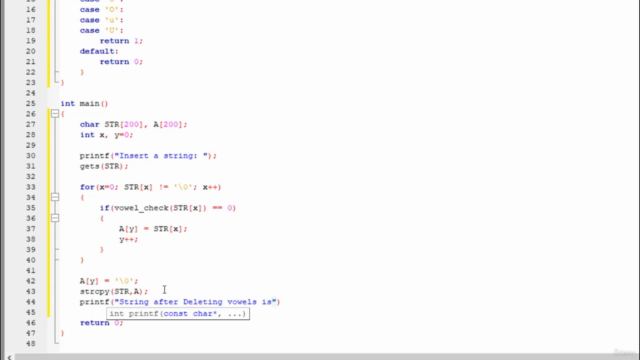Click the "A[y] = '\0';" line
Image resolution: width=640 pixels, height=360 pixels.
(x=109, y=281)
